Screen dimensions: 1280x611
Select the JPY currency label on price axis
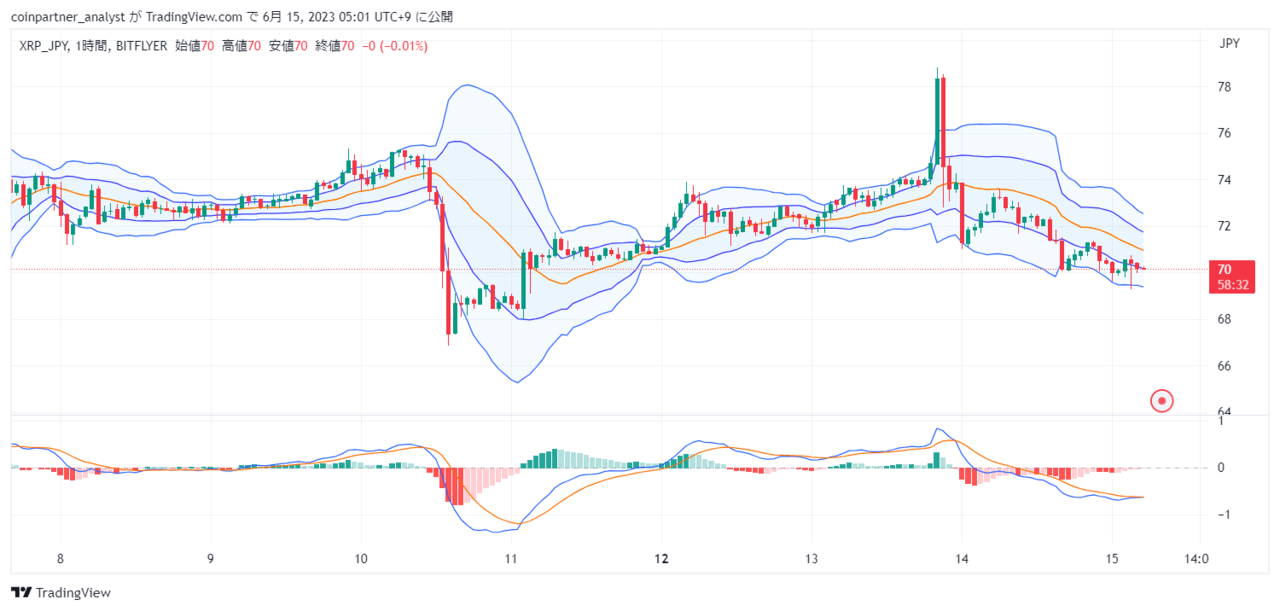1229,43
